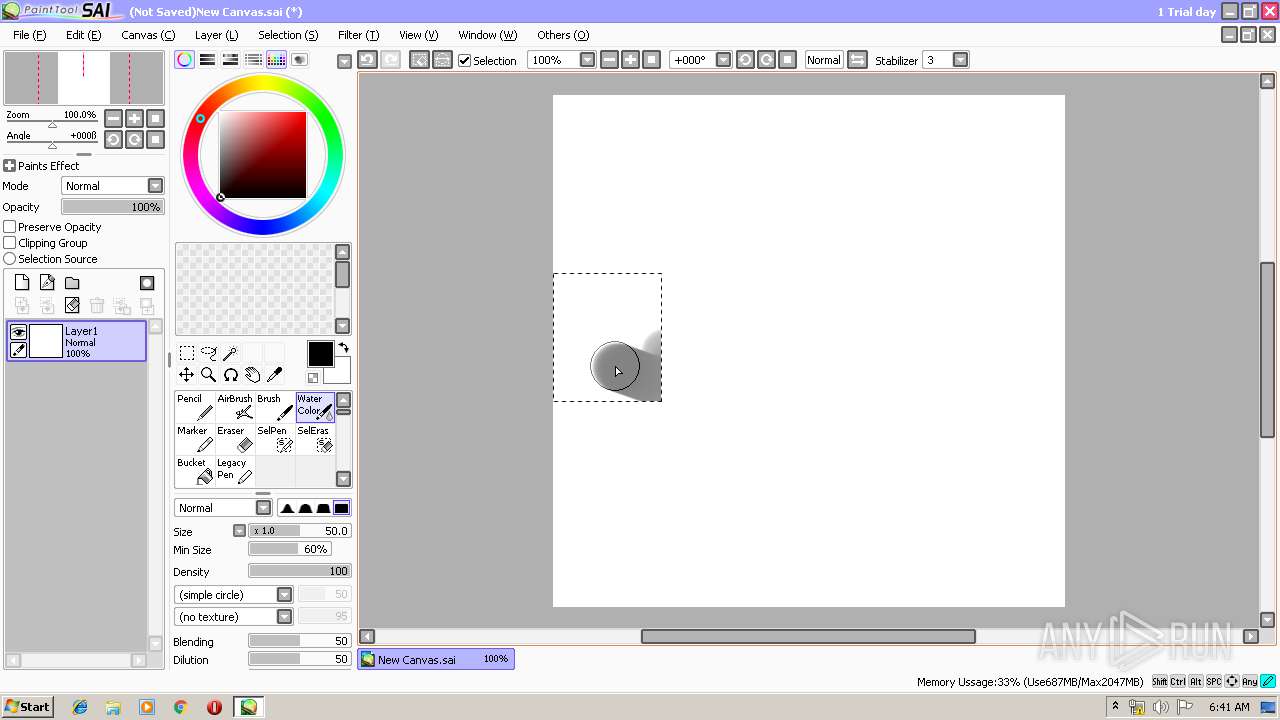Open the brush size multiplier dropdown
Image resolution: width=1280 pixels, height=720 pixels.
point(240,531)
